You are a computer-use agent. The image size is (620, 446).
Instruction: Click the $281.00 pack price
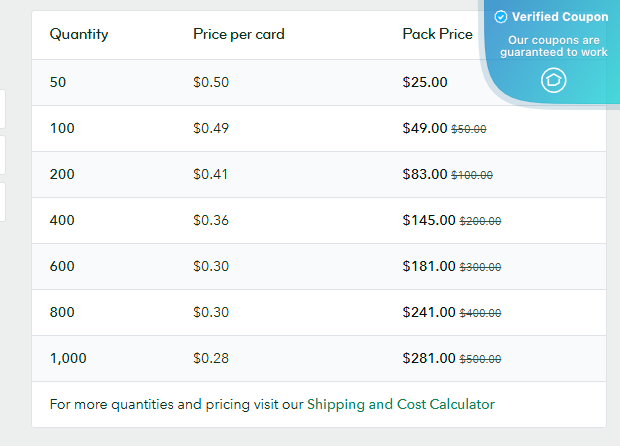pyautogui.click(x=429, y=358)
